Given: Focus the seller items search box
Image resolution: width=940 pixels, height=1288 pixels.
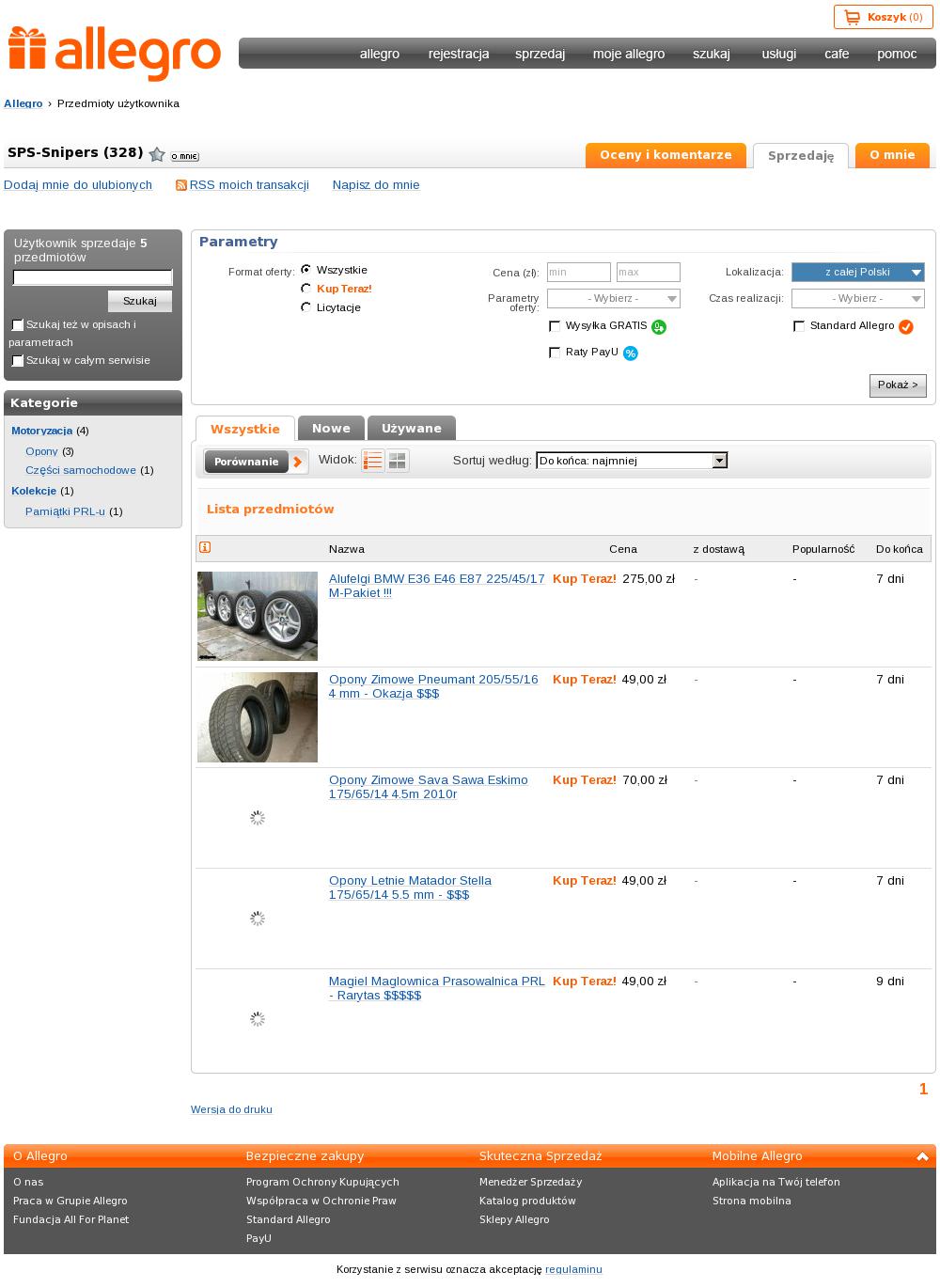Looking at the screenshot, I should pyautogui.click(x=92, y=277).
